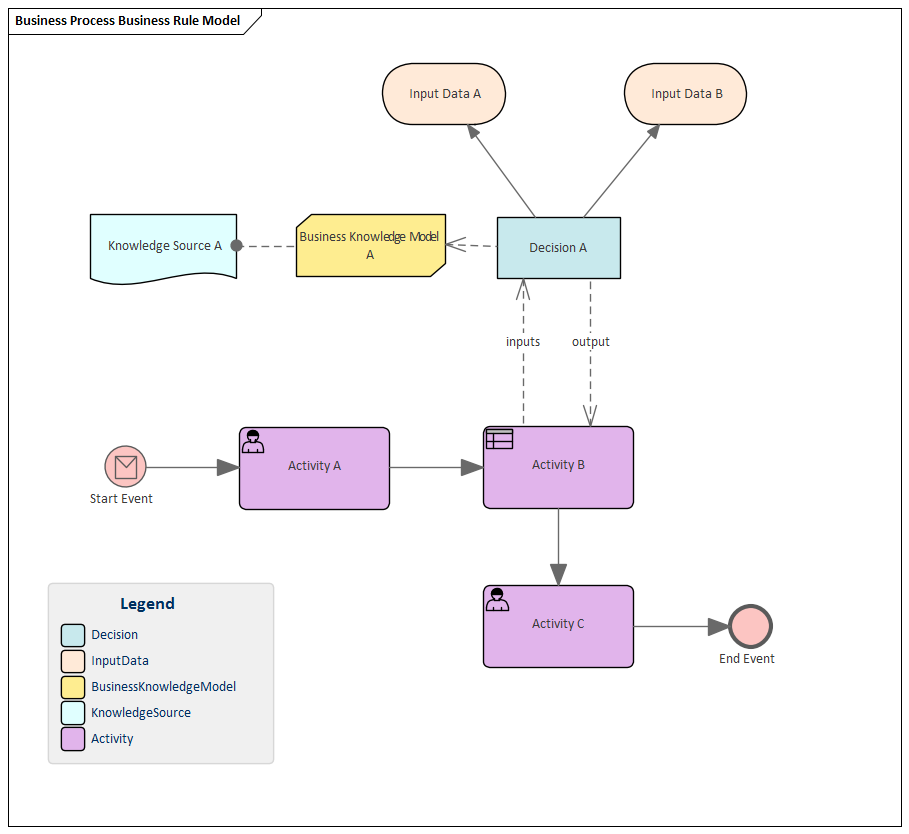Click the business rule table icon on Activity B

(x=499, y=439)
